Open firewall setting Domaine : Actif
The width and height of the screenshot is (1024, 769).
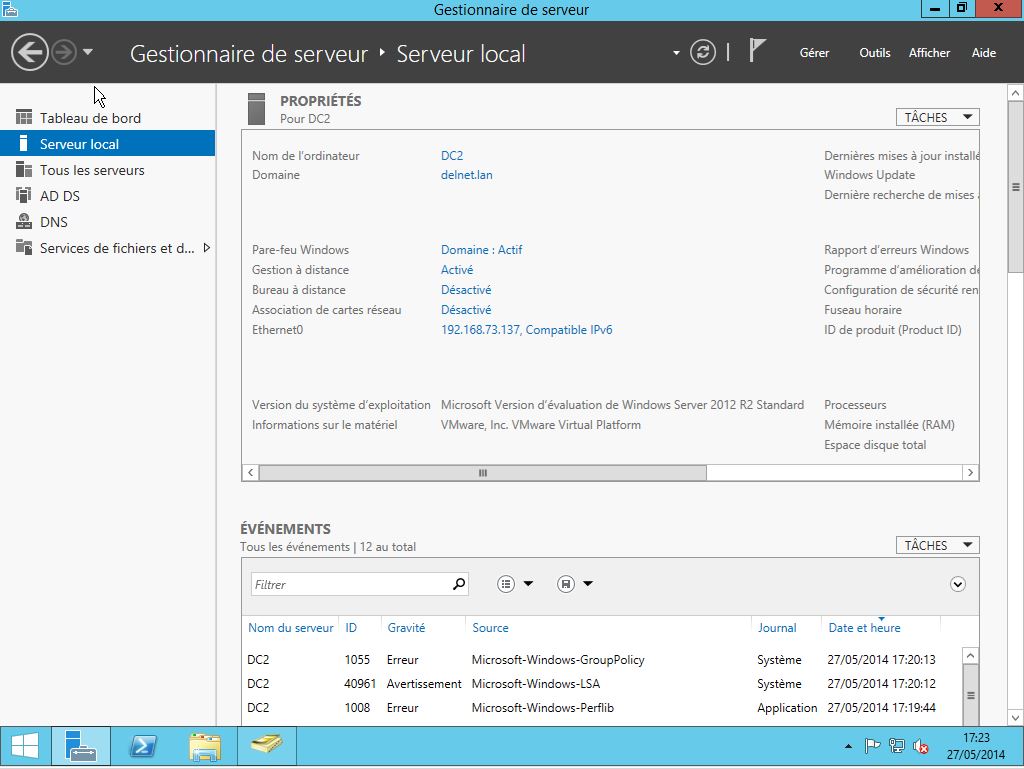click(481, 250)
